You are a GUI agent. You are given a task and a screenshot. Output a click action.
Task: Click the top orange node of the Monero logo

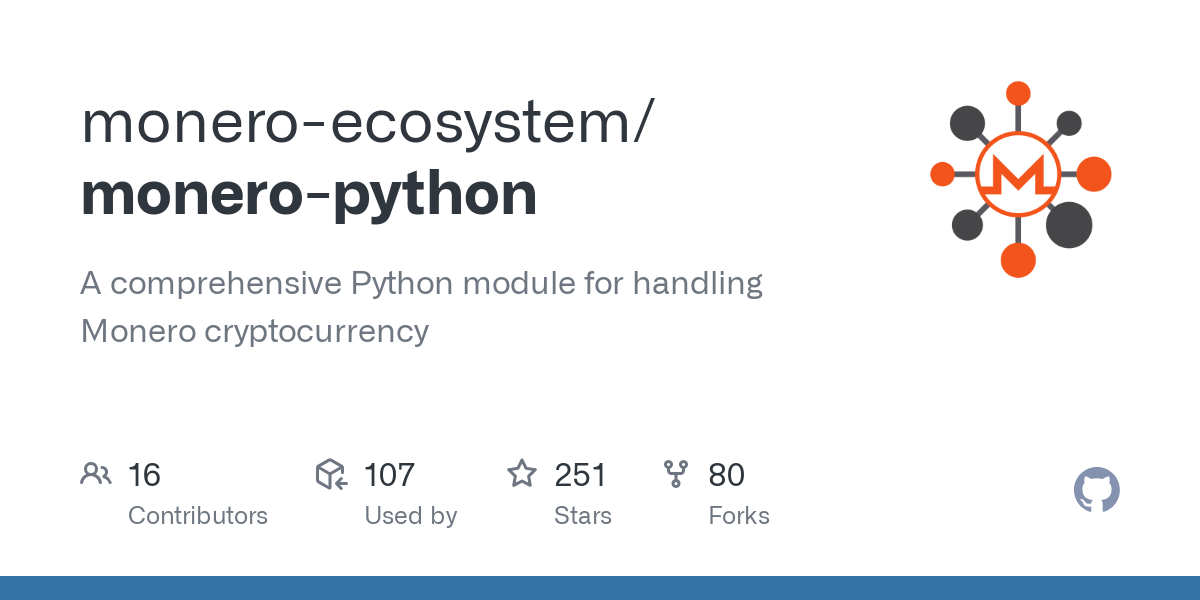tap(1018, 94)
